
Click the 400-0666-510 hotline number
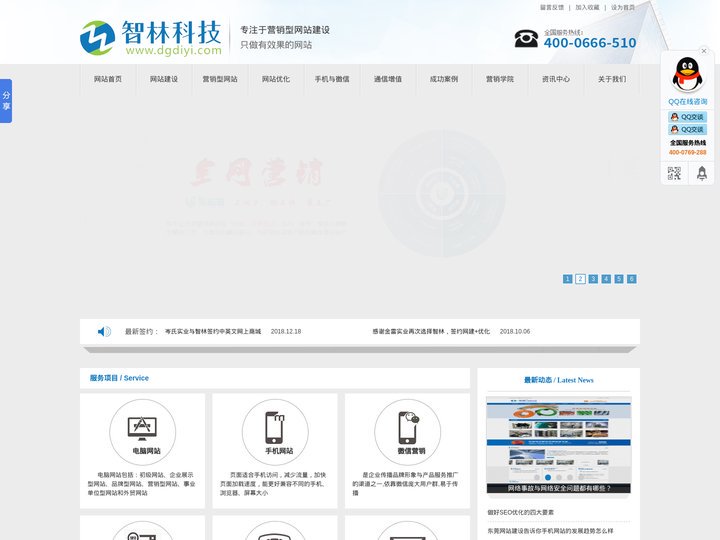point(590,43)
